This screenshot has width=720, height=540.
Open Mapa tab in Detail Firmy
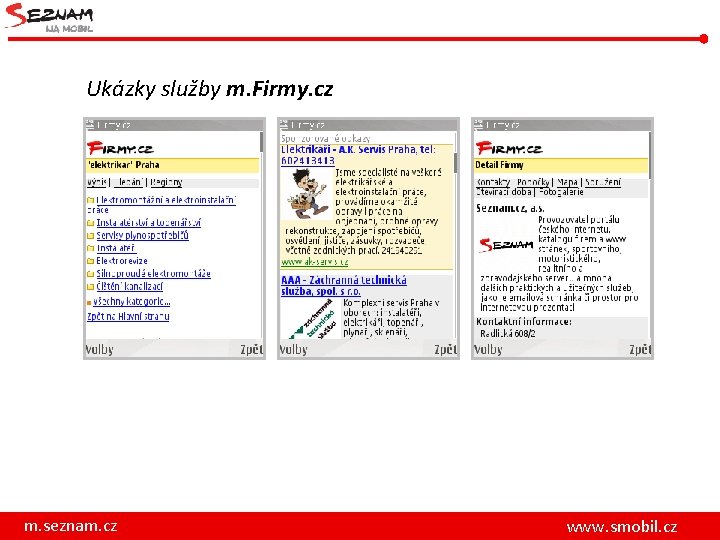pyautogui.click(x=567, y=182)
